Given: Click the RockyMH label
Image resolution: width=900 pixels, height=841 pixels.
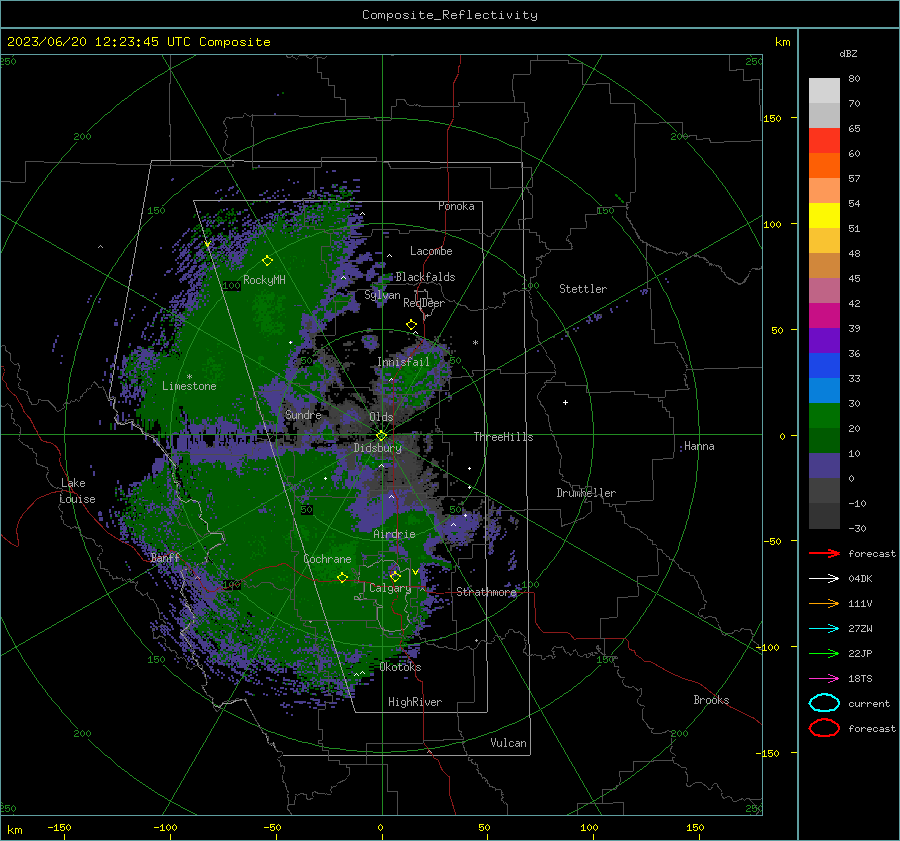Looking at the screenshot, I should click(x=264, y=280).
